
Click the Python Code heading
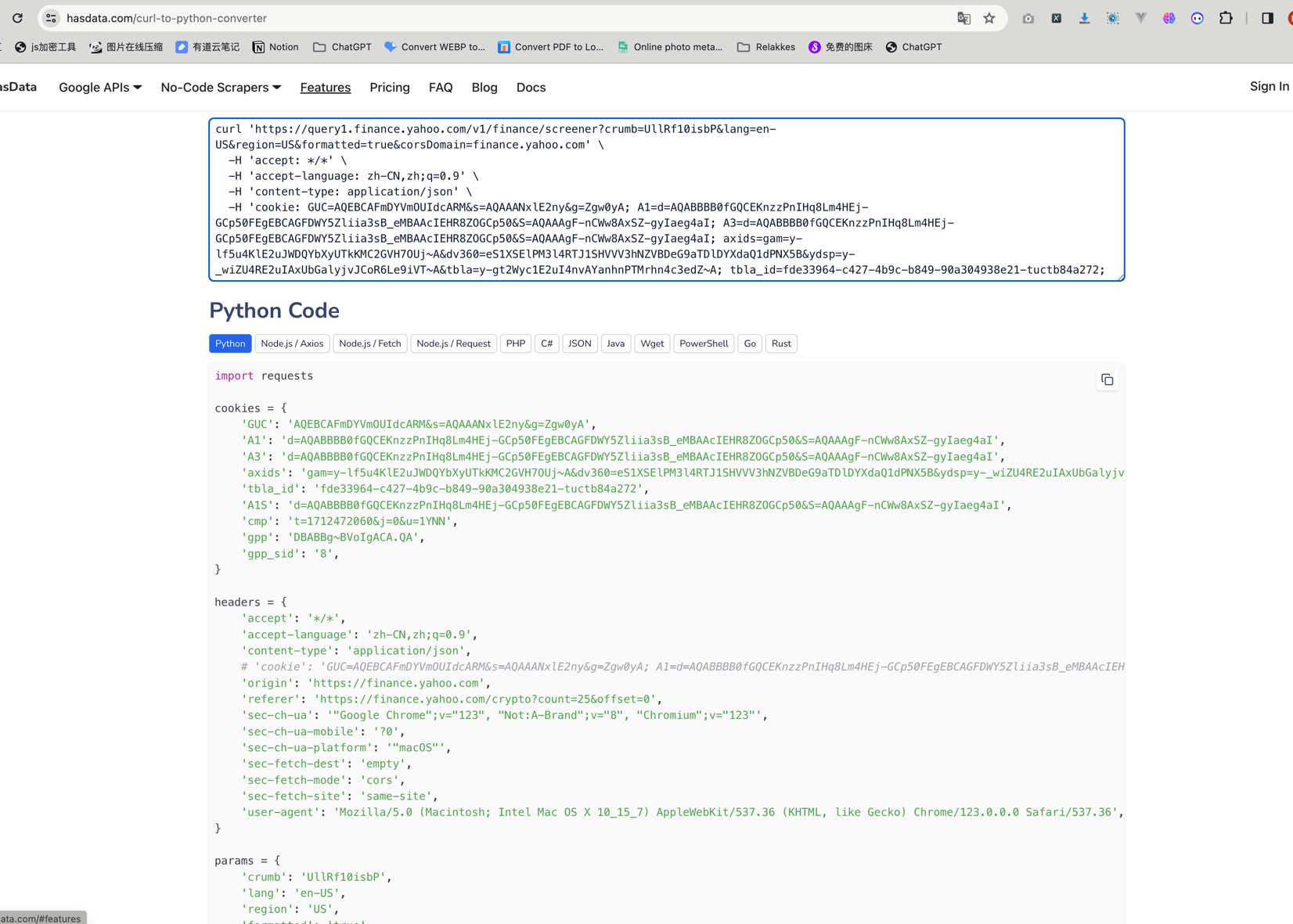[x=274, y=311]
